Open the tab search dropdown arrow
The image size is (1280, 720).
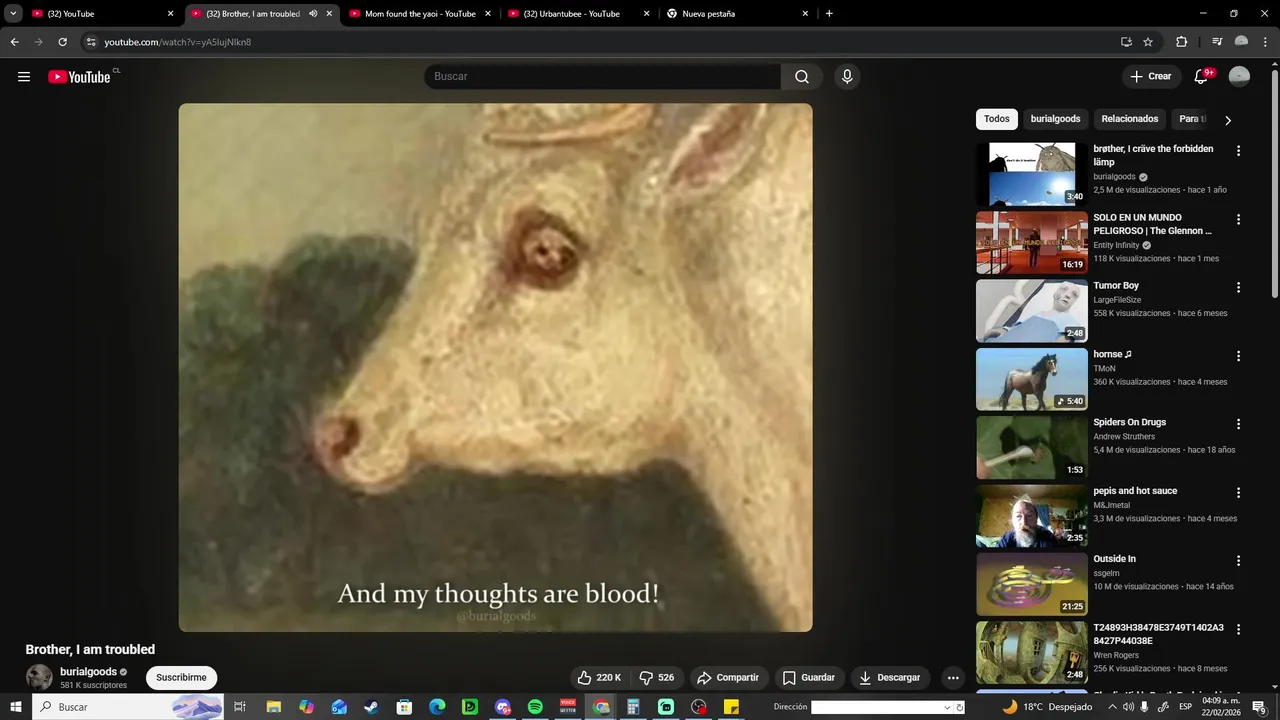13,14
